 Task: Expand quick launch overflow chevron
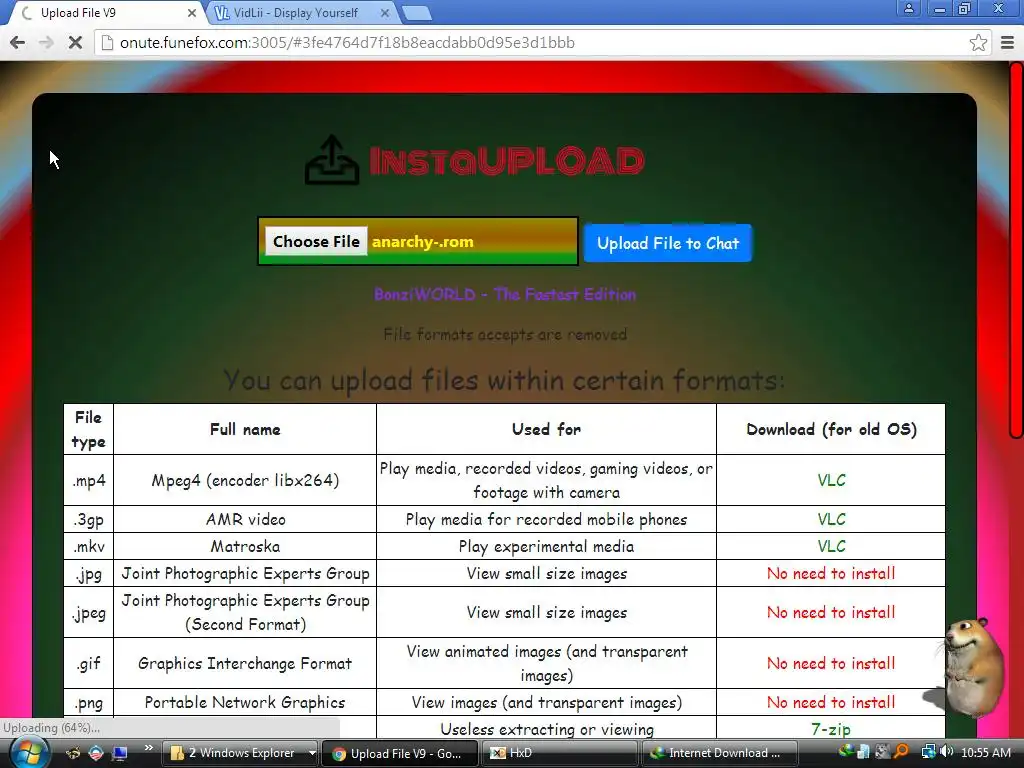point(148,748)
